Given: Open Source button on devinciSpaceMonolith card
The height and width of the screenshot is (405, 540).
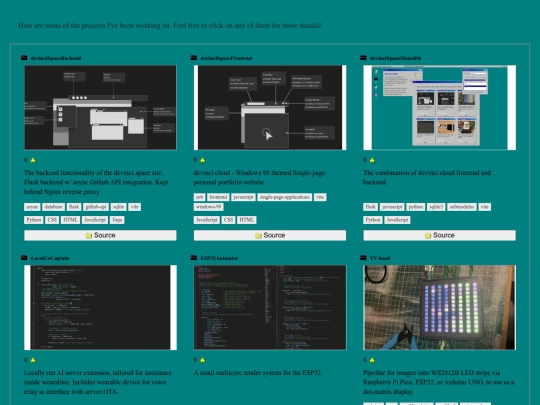Looking at the screenshot, I should click(x=439, y=235).
